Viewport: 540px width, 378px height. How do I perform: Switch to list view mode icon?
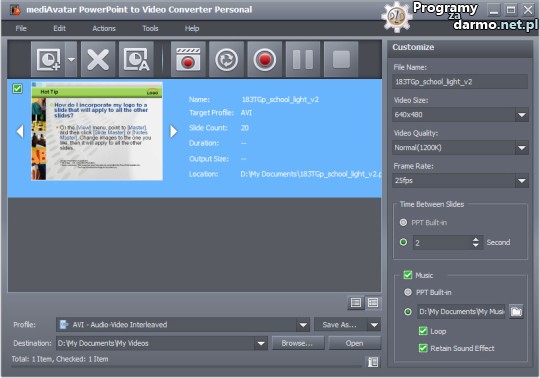(356, 303)
